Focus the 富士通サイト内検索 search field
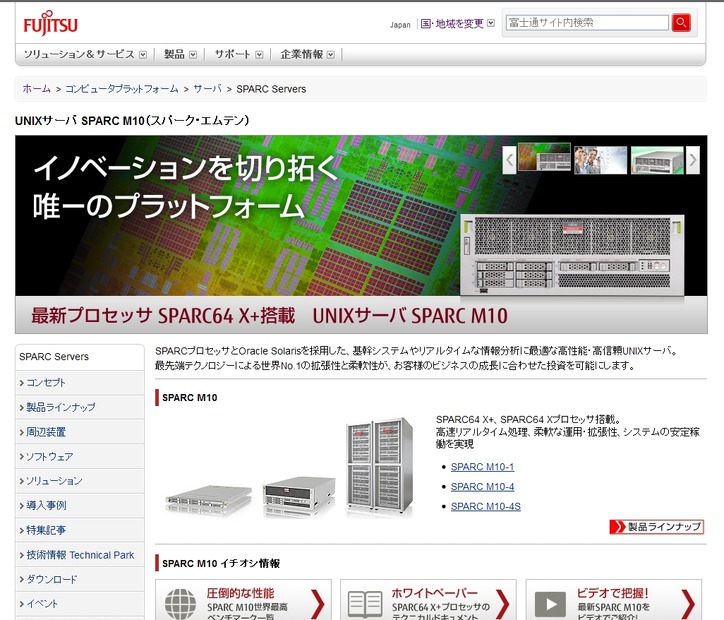The image size is (724, 620). pyautogui.click(x=587, y=22)
